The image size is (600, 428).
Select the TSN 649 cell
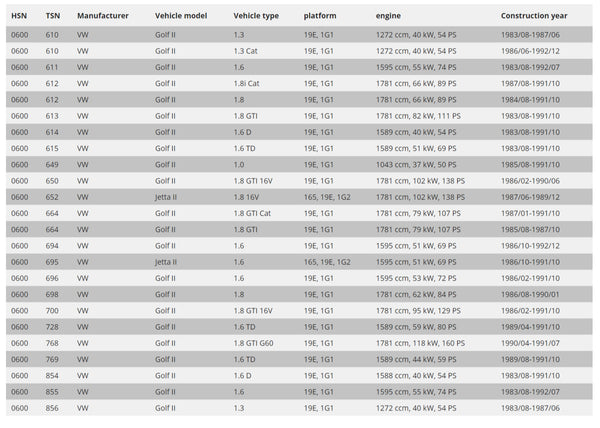[x=53, y=164]
